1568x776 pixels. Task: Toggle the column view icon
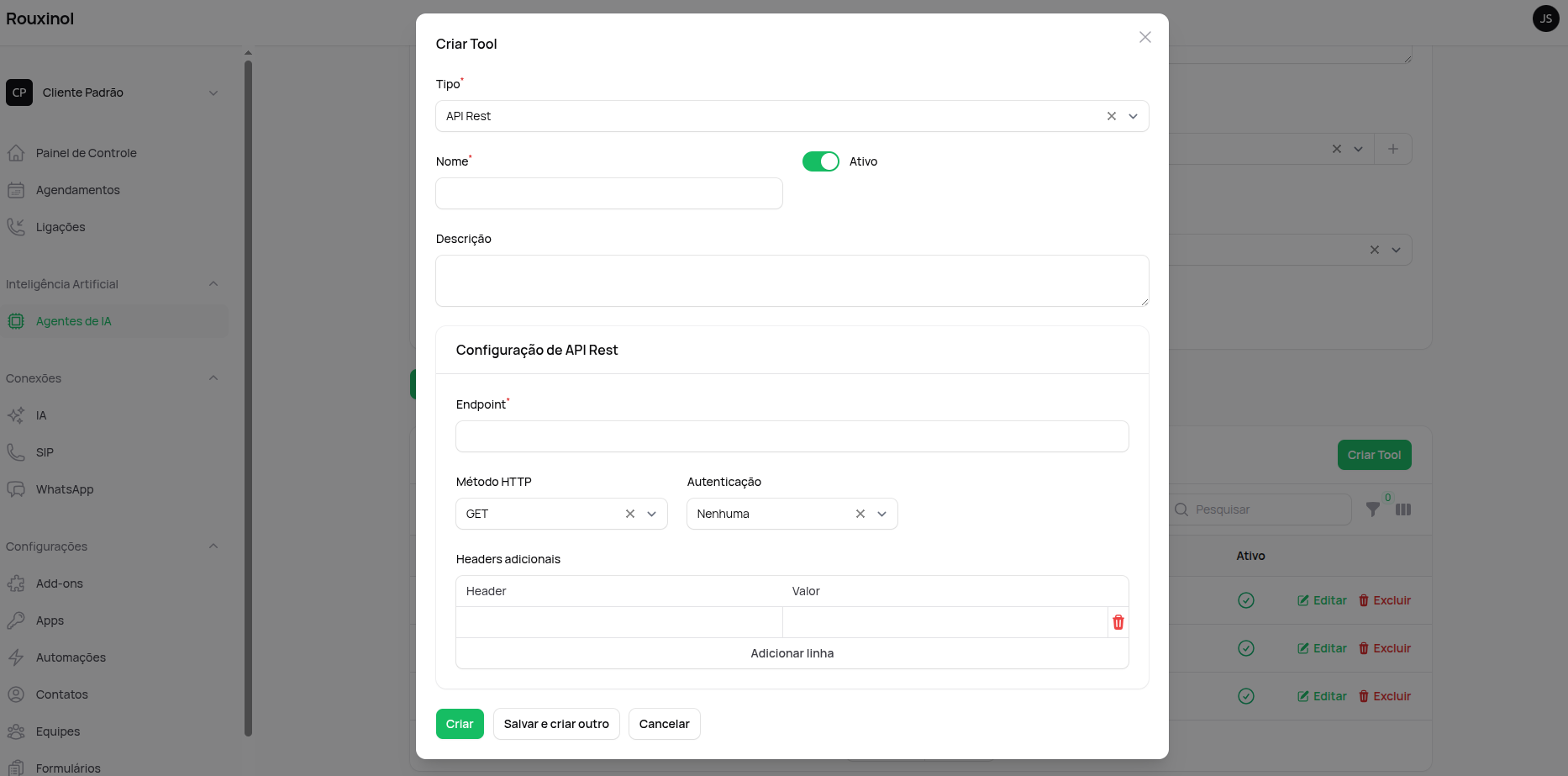coord(1403,509)
